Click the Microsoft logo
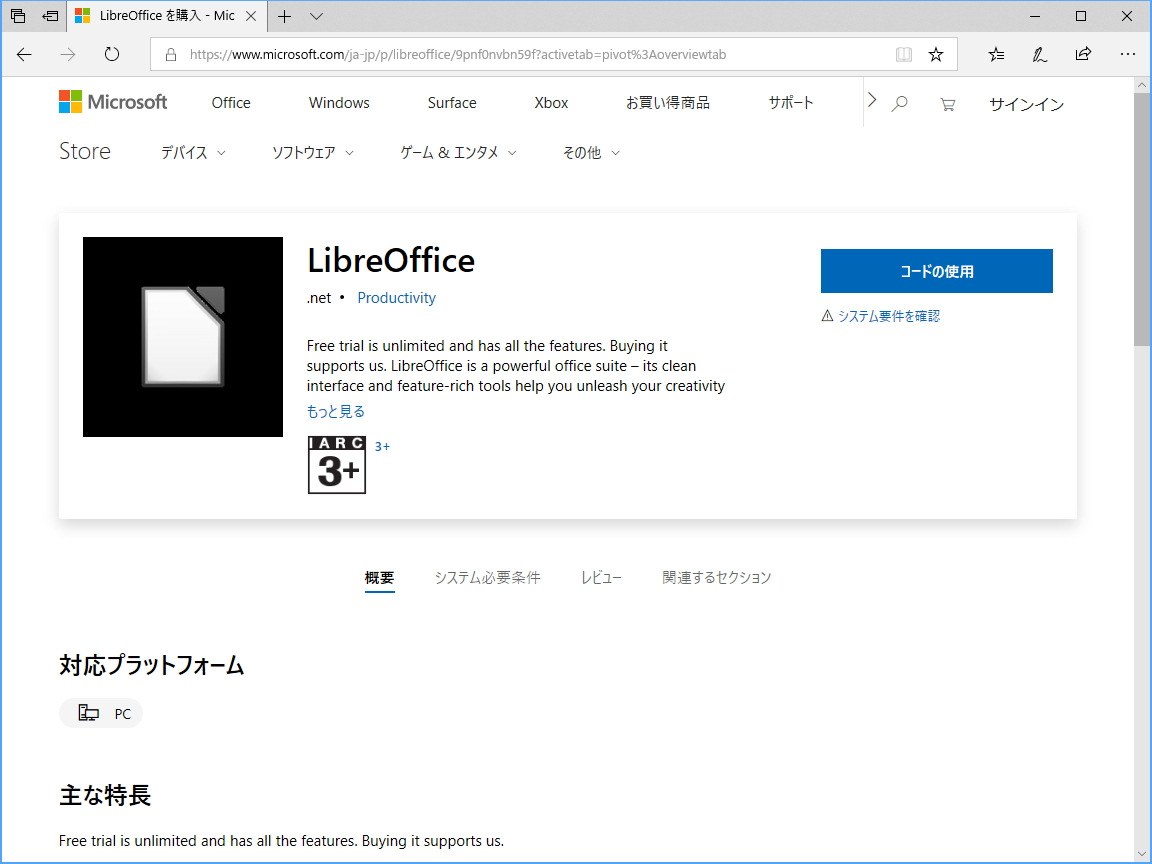The image size is (1152, 864). pyautogui.click(x=112, y=101)
